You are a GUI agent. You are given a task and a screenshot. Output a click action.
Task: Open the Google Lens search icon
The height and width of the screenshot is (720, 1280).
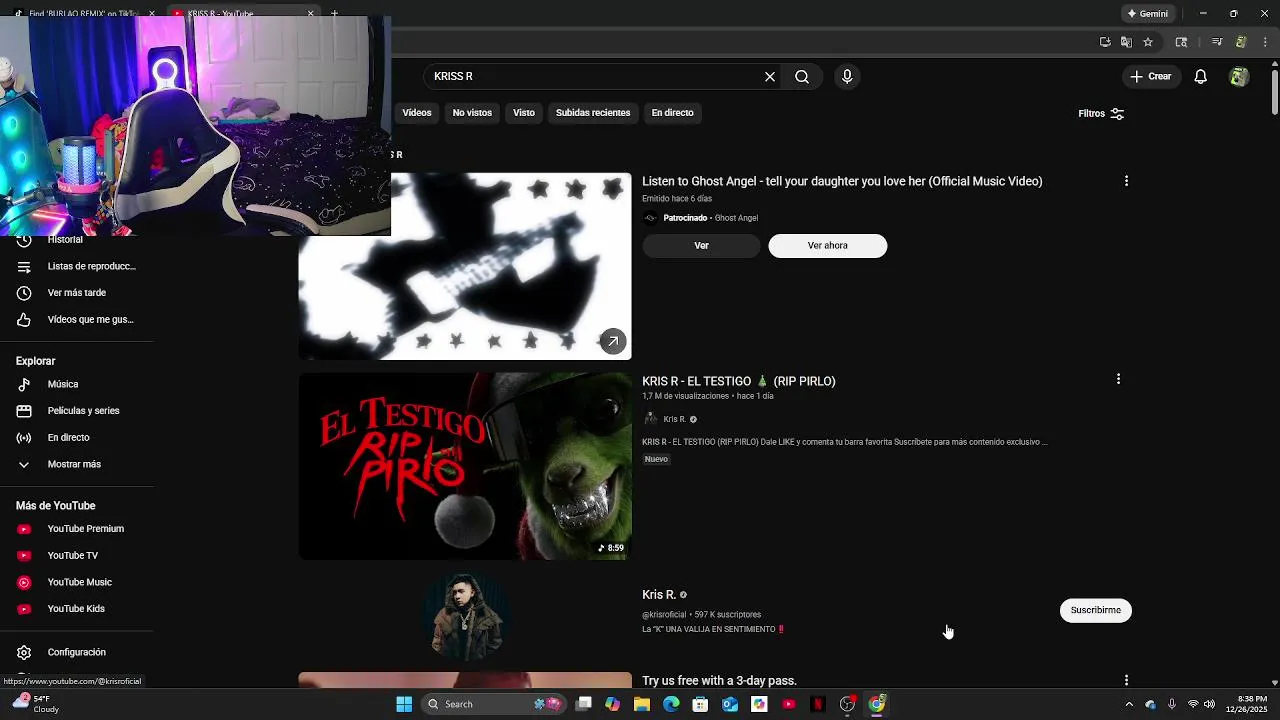(x=1181, y=42)
